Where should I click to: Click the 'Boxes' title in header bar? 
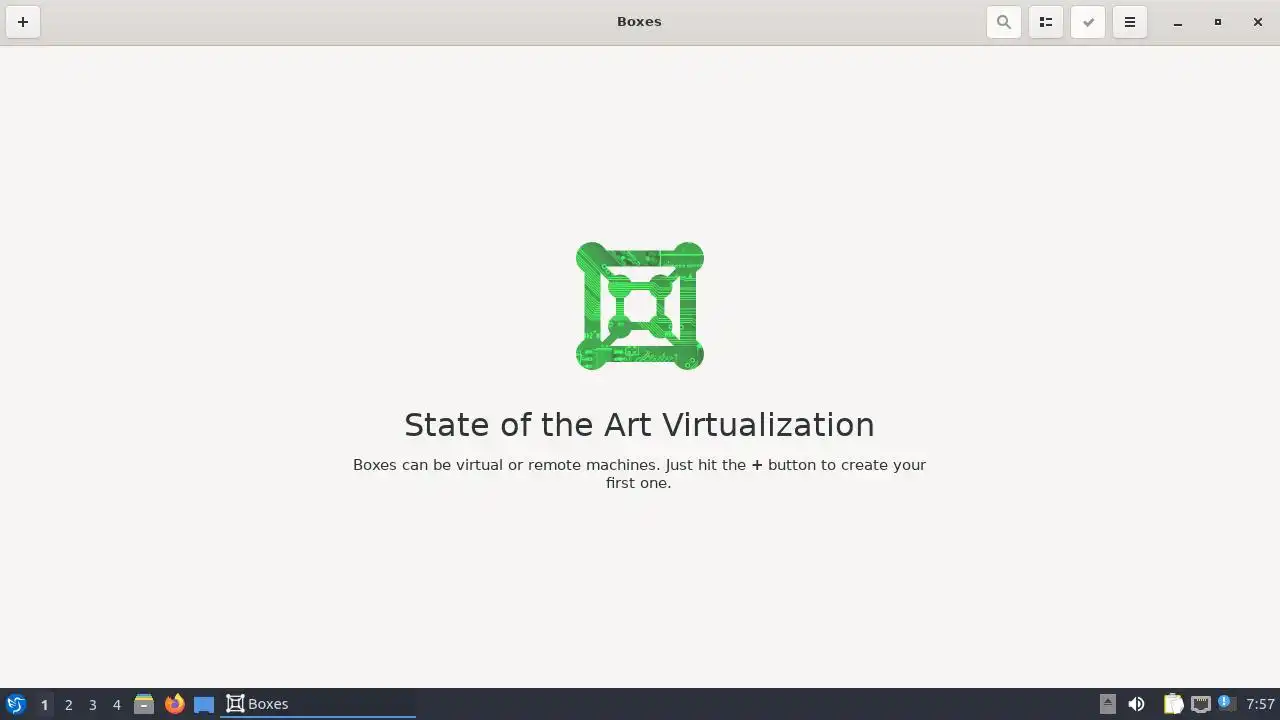point(639,22)
